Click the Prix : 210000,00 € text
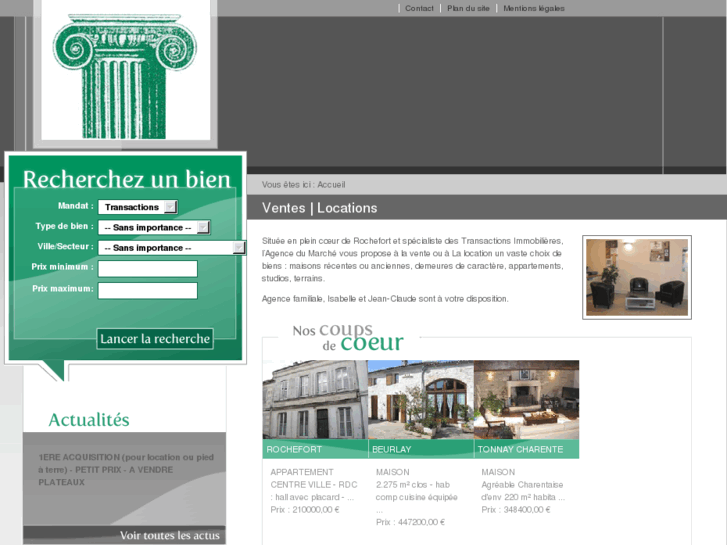 [x=305, y=510]
